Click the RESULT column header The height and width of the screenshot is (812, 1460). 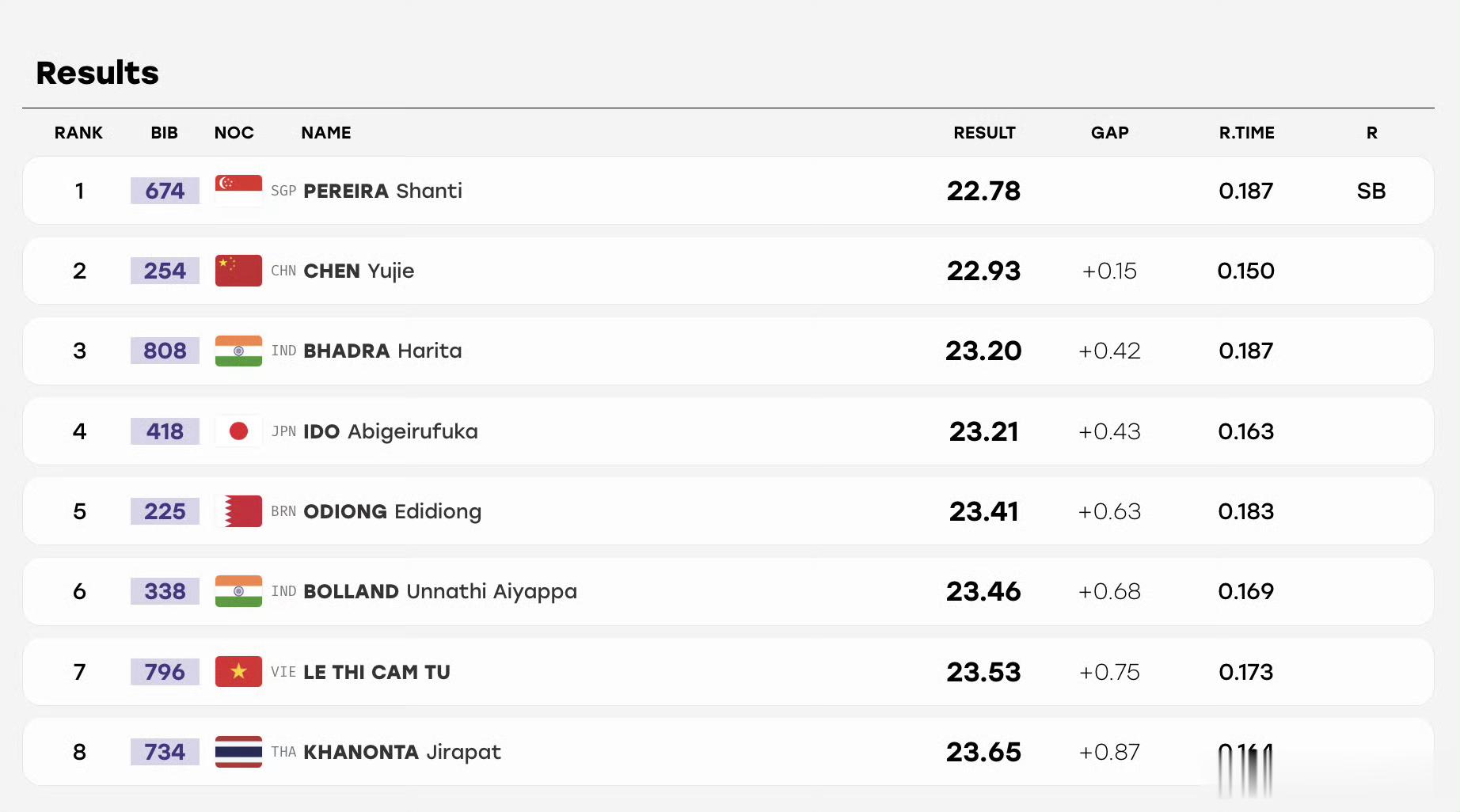coord(984,133)
